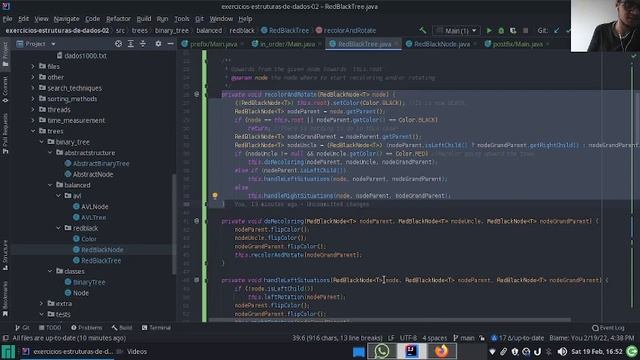Toggle read-only lock icon in status bar
Image resolution: width=640 pixels, height=360 pixels.
click(x=482, y=338)
